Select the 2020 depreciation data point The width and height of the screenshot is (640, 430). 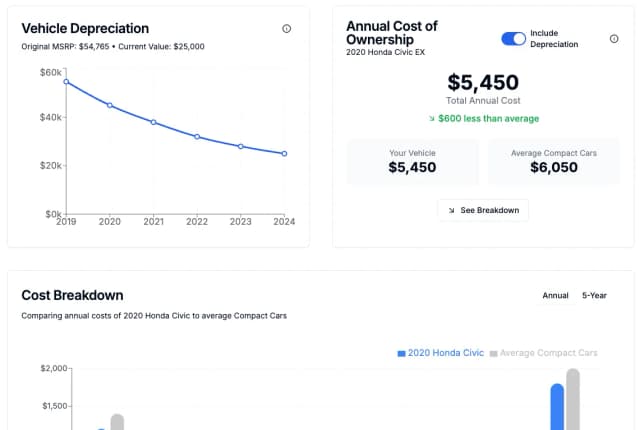110,105
